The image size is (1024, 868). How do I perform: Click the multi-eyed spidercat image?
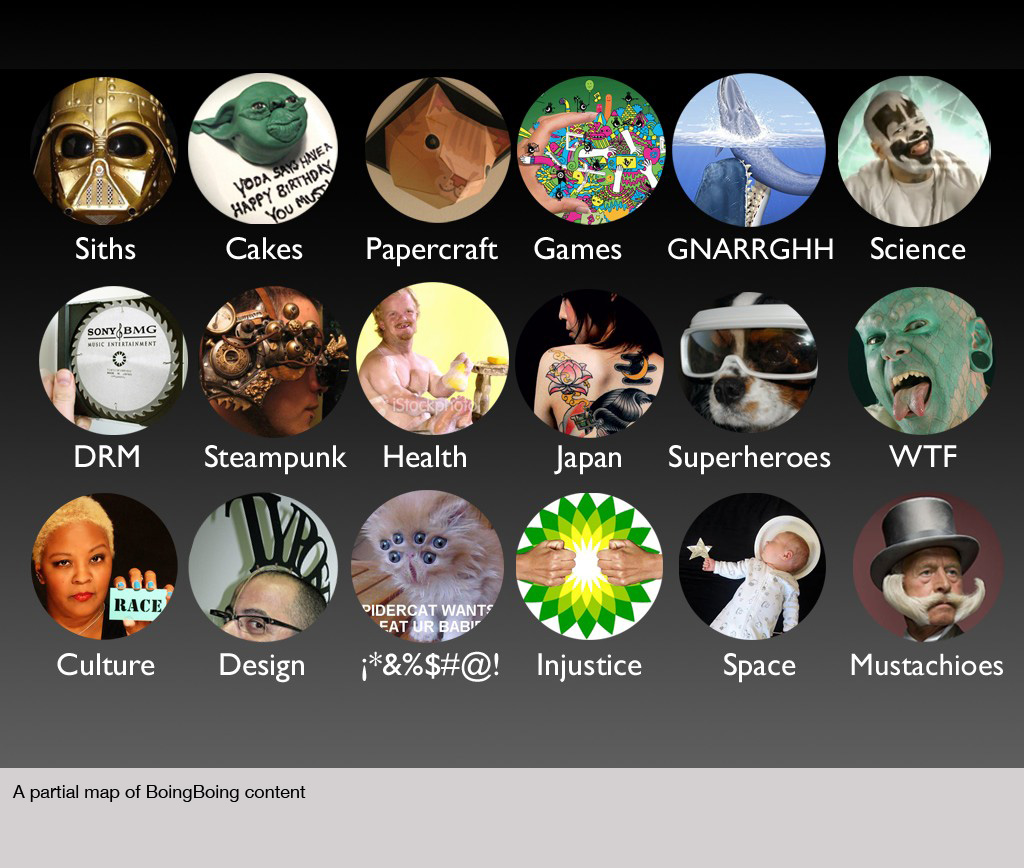(x=427, y=566)
